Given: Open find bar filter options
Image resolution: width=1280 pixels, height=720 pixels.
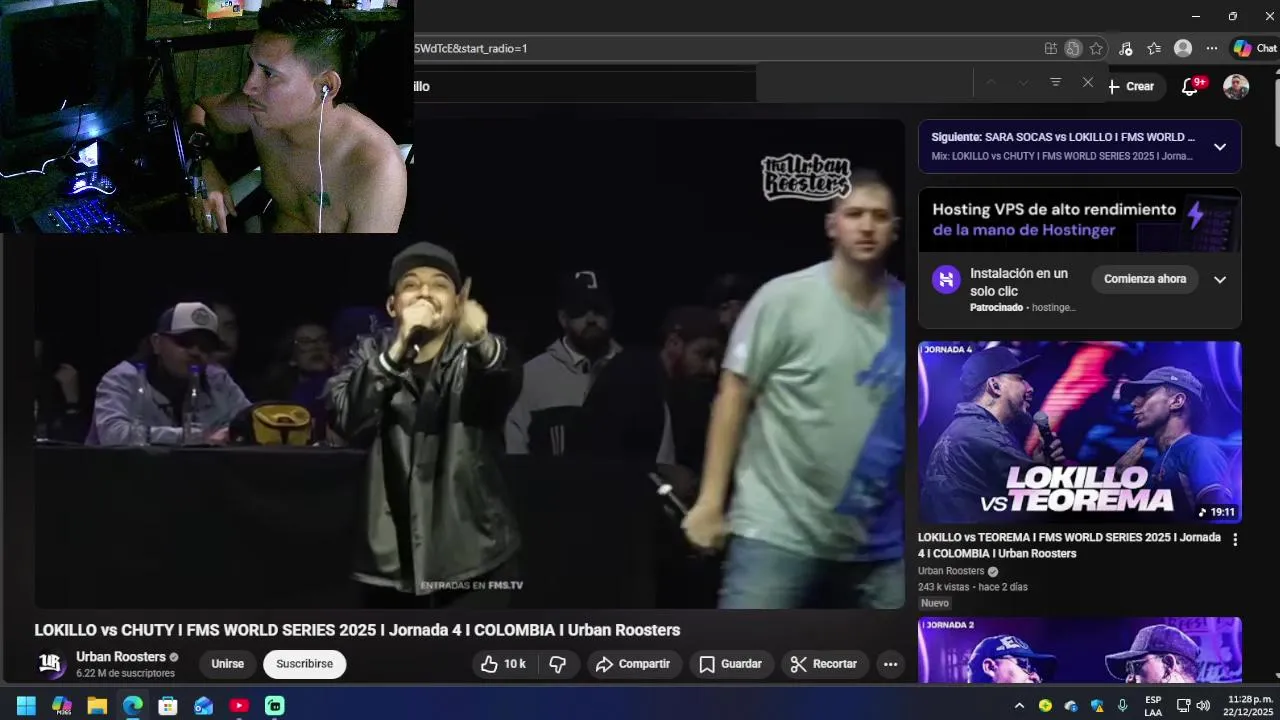Looking at the screenshot, I should point(1055,82).
